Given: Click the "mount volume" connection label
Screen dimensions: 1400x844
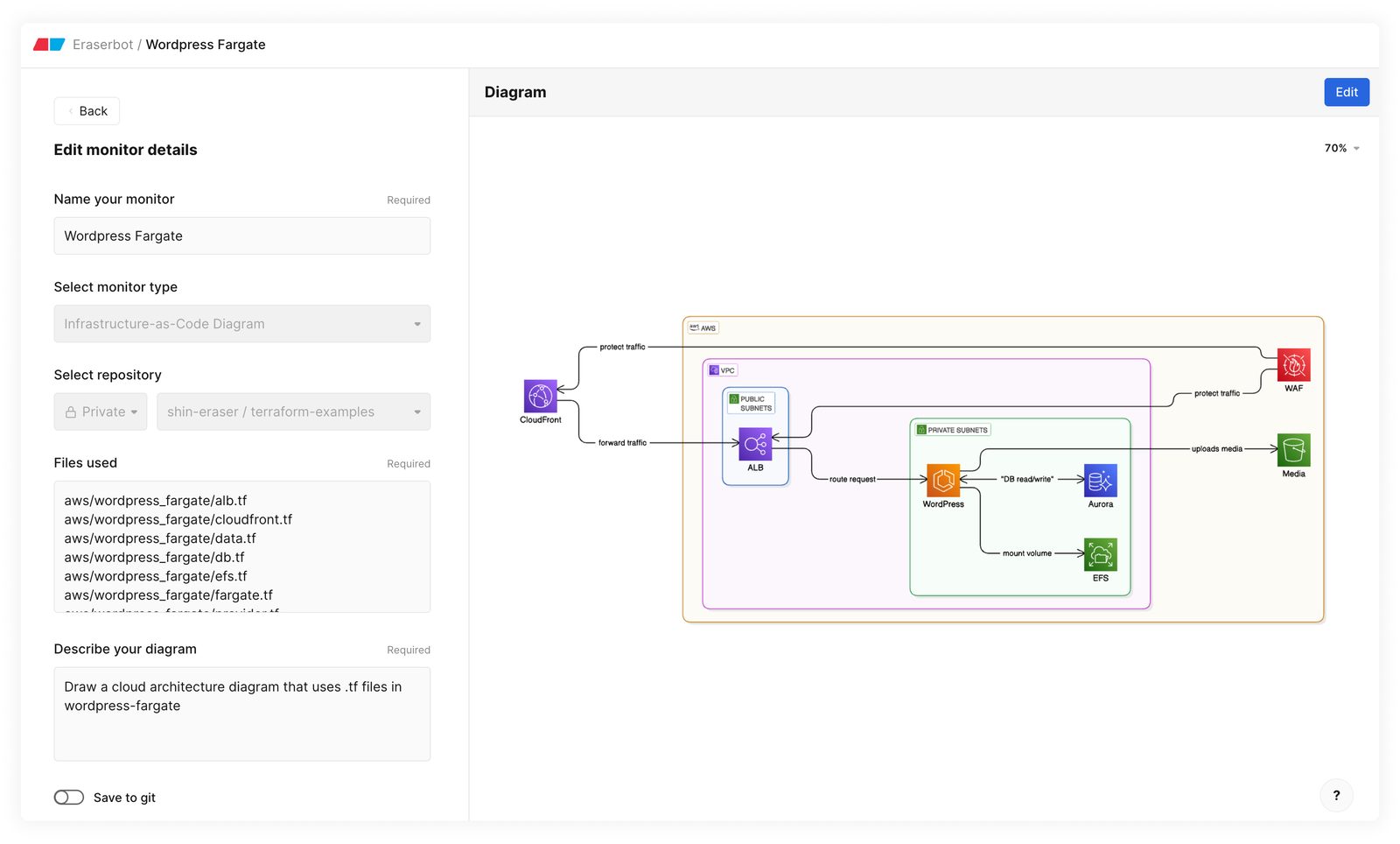Looking at the screenshot, I should click(x=1027, y=553).
